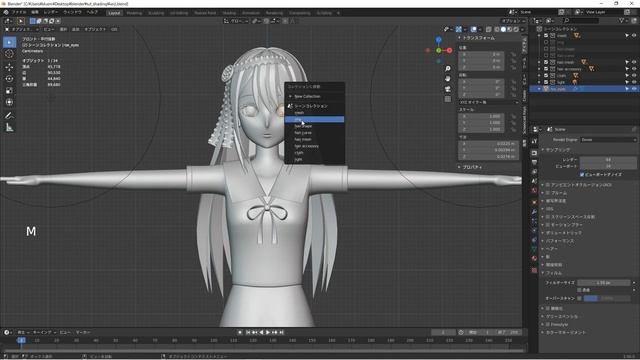
Task: Toggle camera view gizmo icon
Action: pyautogui.click(x=448, y=89)
